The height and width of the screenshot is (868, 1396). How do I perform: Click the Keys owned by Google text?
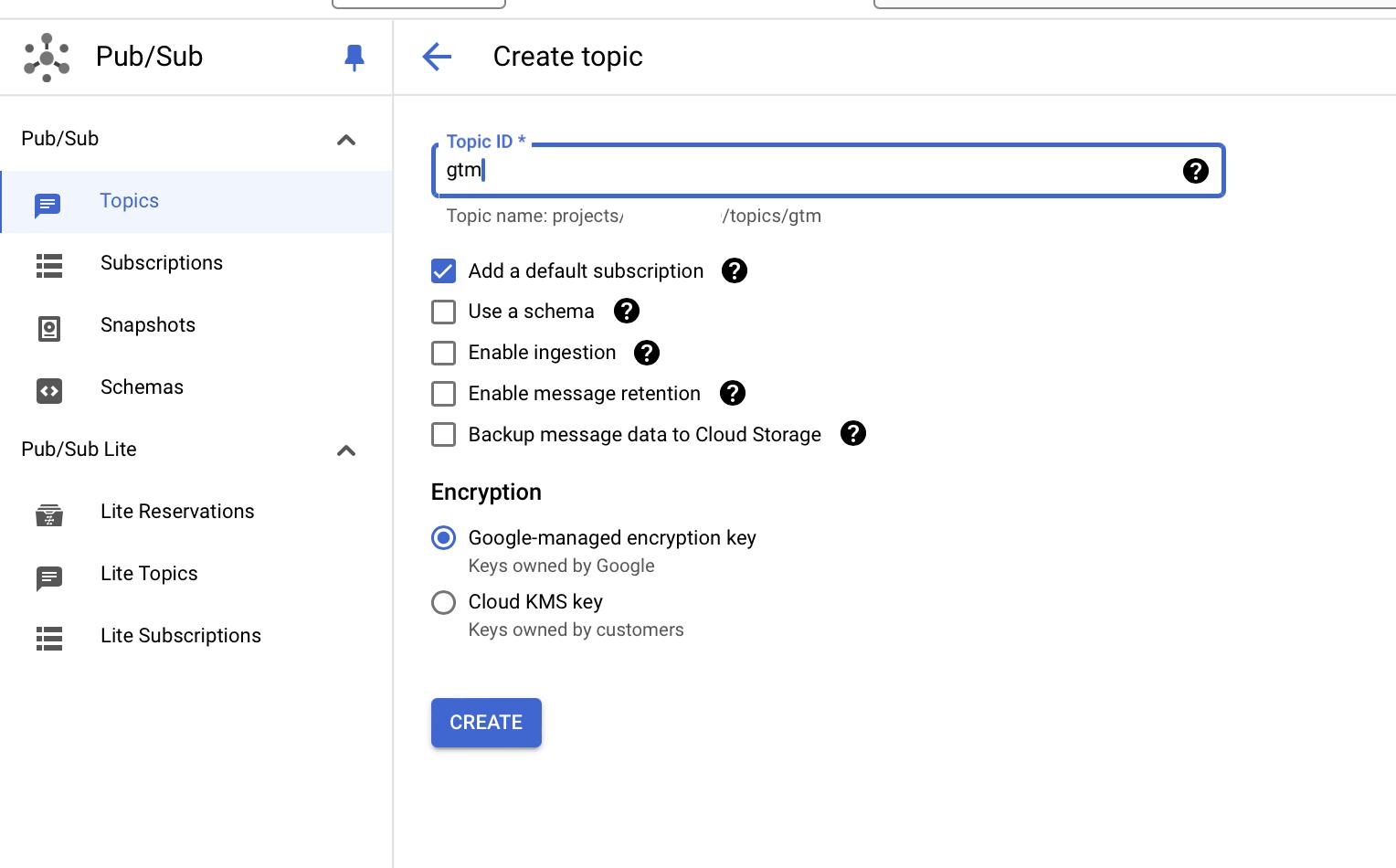click(x=561, y=566)
